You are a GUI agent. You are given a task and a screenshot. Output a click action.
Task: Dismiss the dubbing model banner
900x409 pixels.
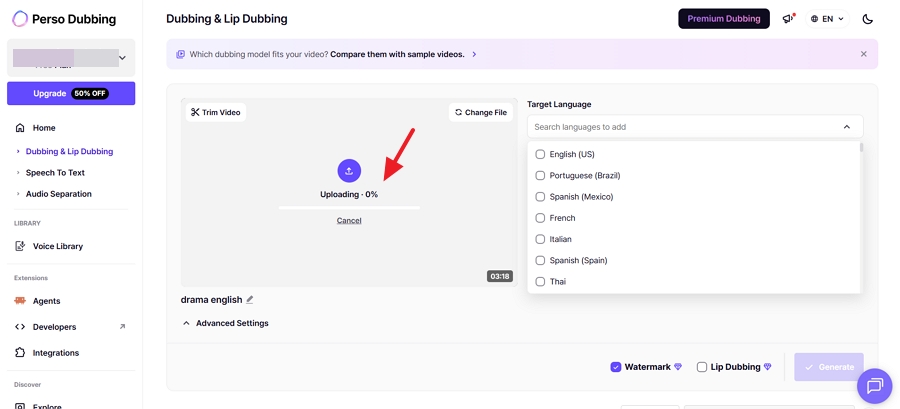coord(863,54)
